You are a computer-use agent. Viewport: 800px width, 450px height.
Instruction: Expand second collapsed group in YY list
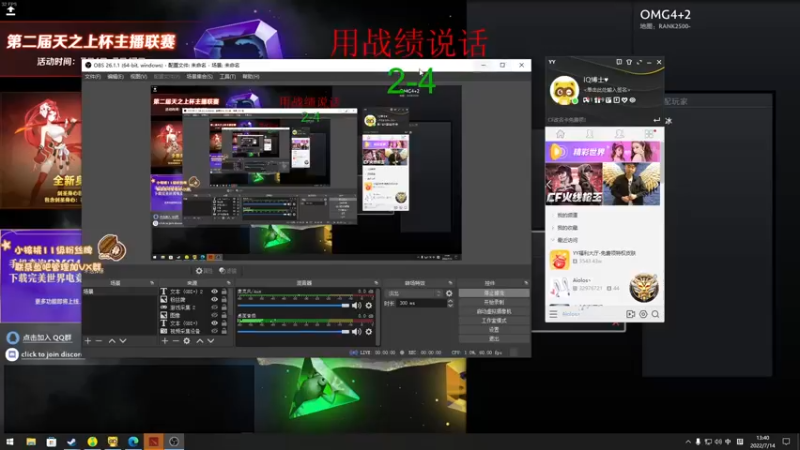pos(553,228)
